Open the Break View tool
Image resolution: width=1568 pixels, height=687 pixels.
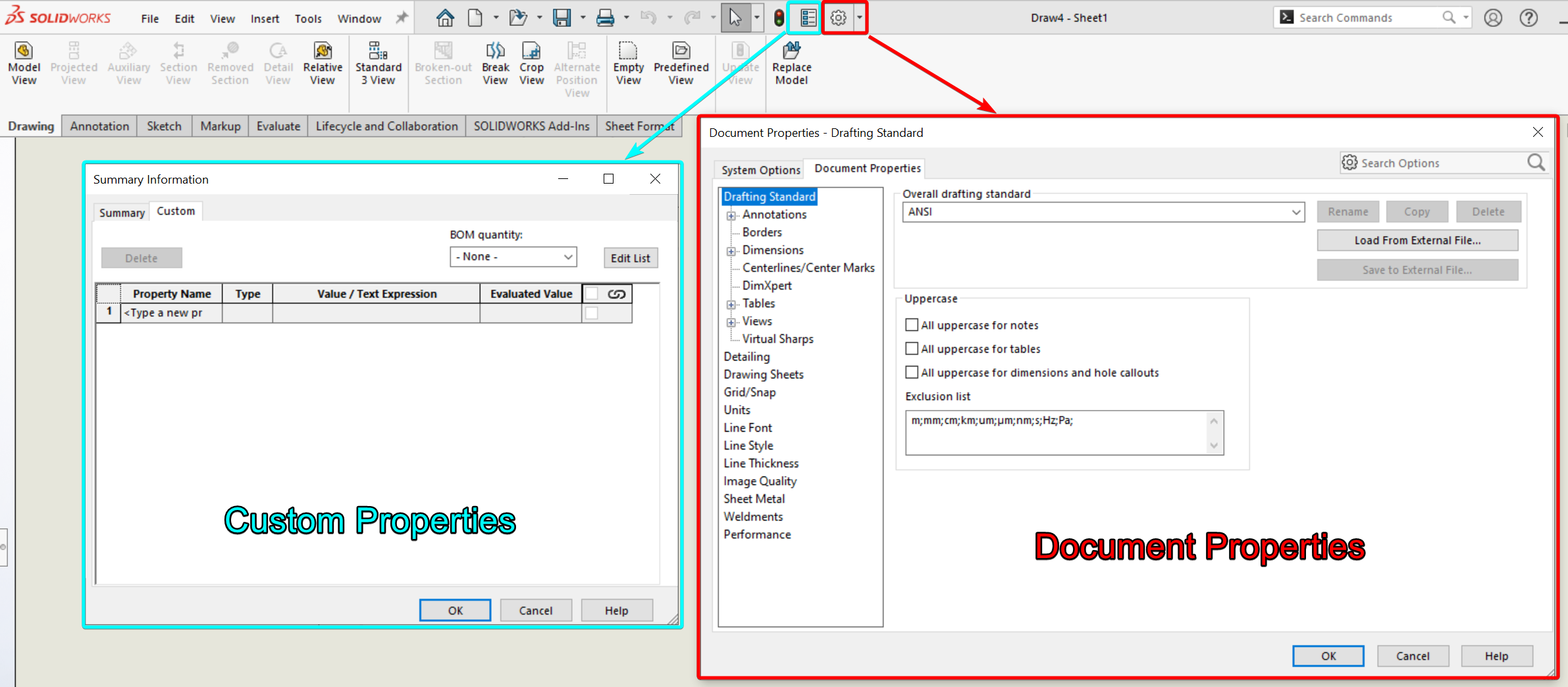(x=495, y=51)
